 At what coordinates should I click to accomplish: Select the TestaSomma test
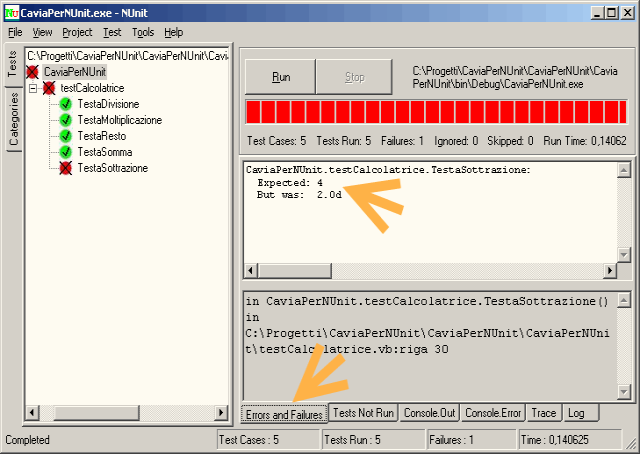coord(105,152)
